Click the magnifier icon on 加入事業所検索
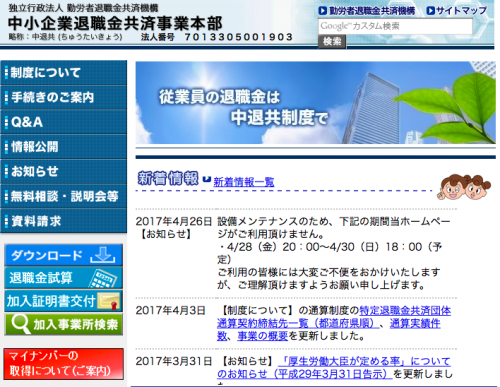This screenshot has width=500, height=387. click(x=21, y=324)
